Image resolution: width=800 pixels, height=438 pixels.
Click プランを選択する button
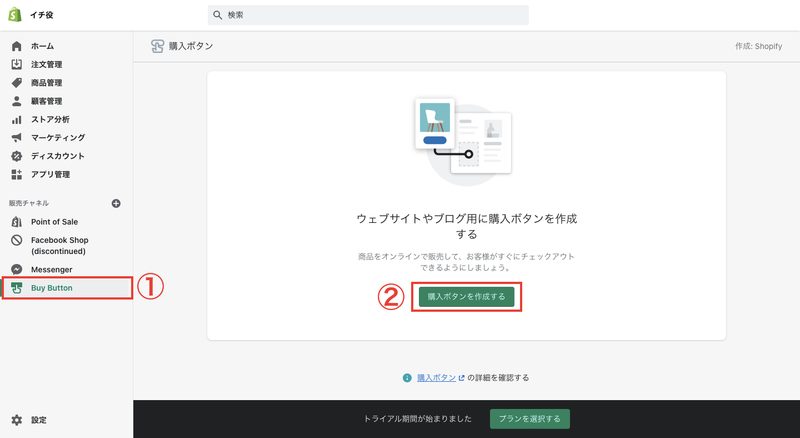(x=530, y=419)
